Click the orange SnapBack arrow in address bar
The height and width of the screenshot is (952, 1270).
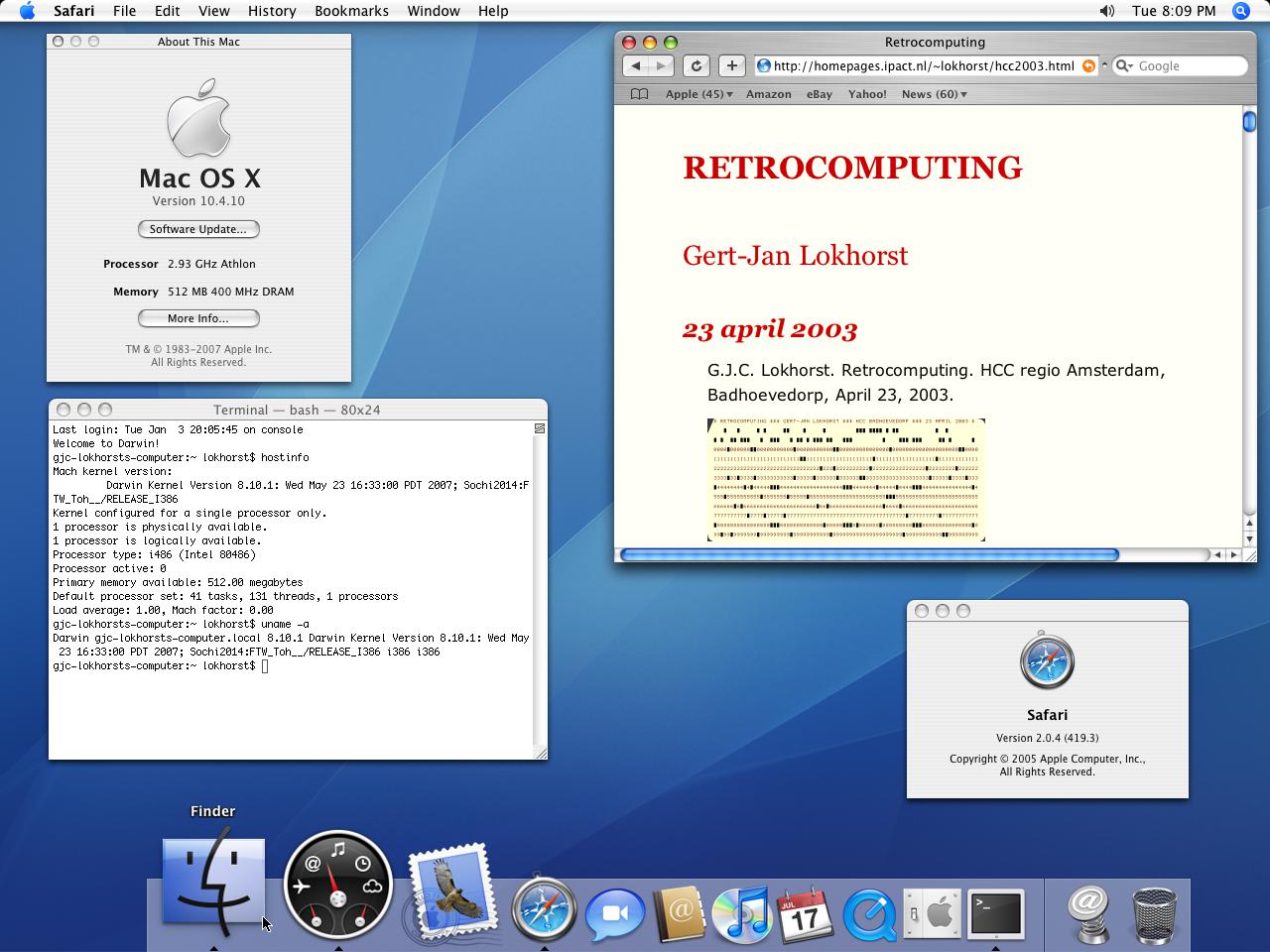click(1088, 66)
